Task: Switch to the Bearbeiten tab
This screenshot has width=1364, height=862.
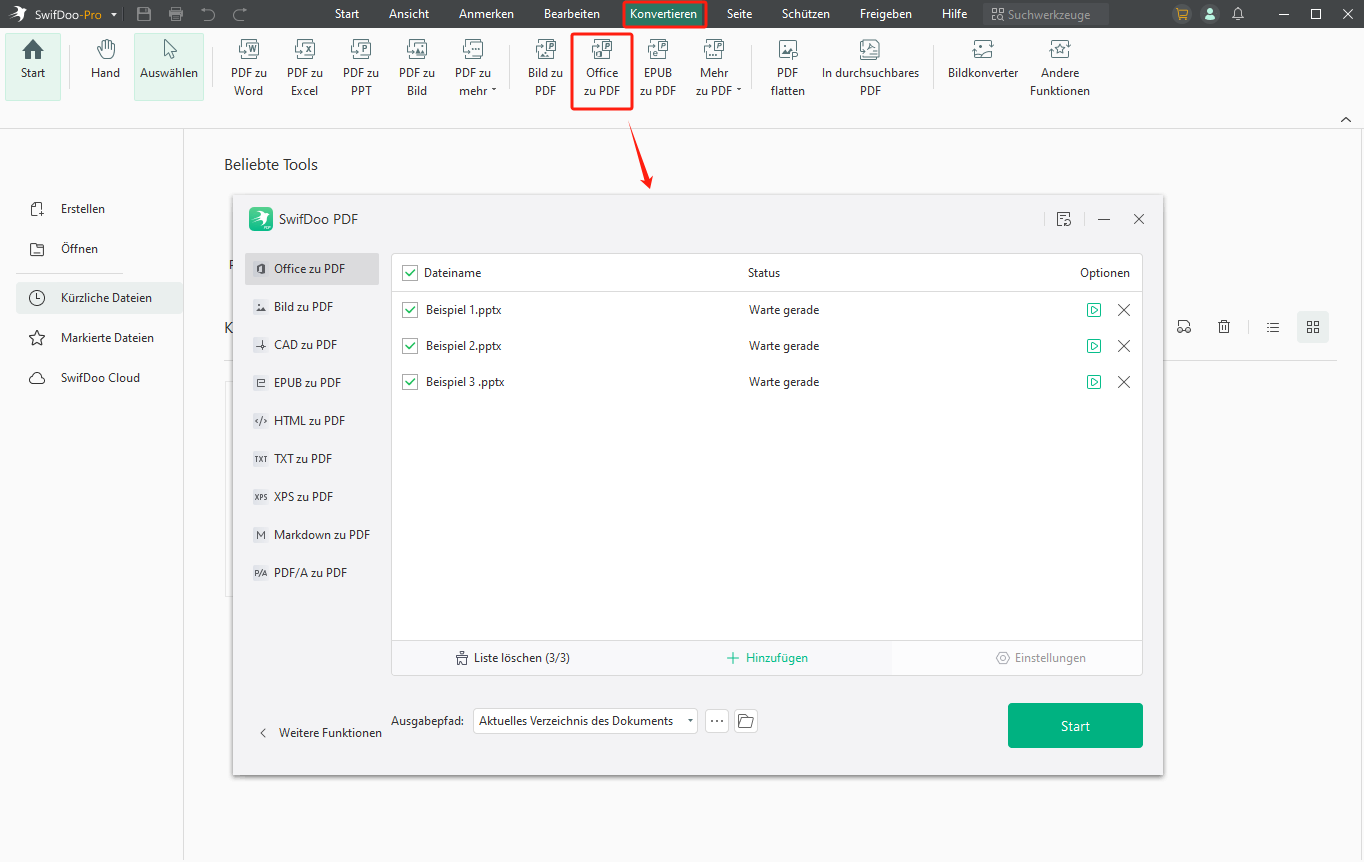Action: tap(572, 14)
